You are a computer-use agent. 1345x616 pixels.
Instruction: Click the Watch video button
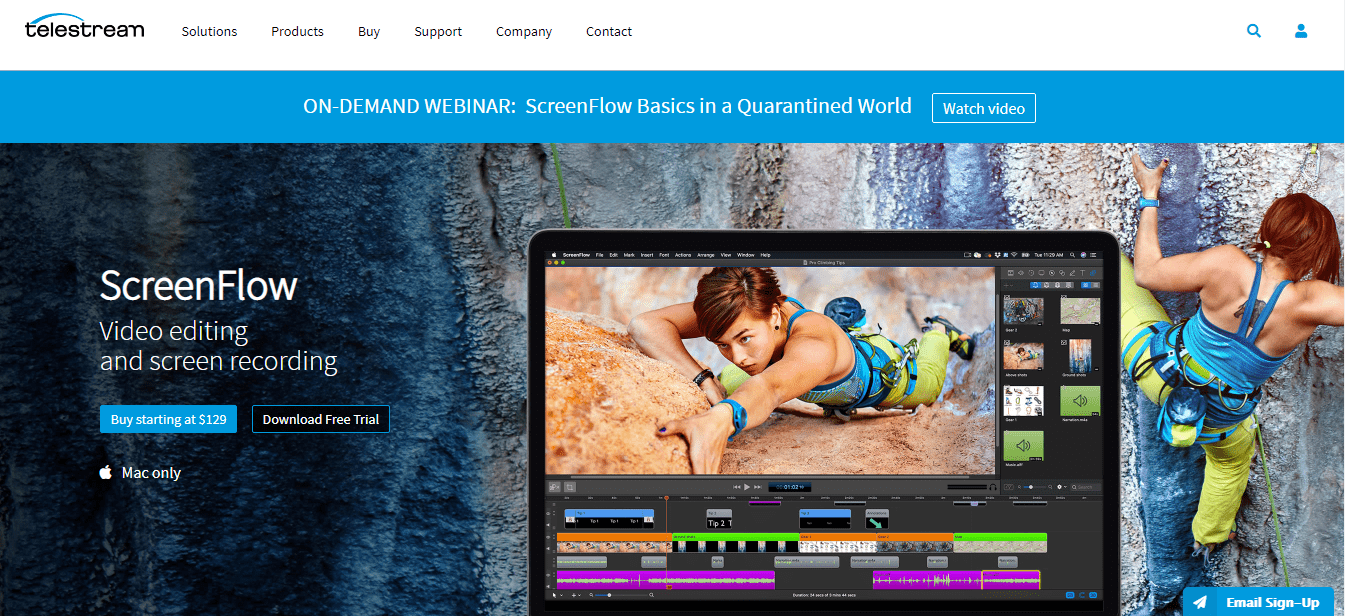point(984,108)
